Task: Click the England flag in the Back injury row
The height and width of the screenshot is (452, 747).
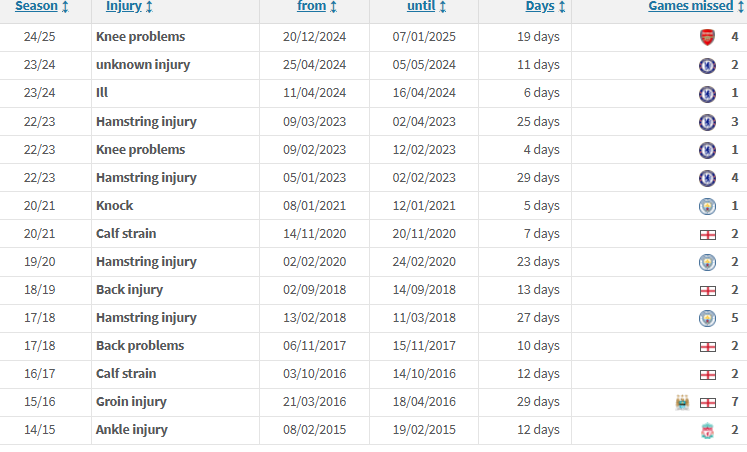Action: (707, 290)
